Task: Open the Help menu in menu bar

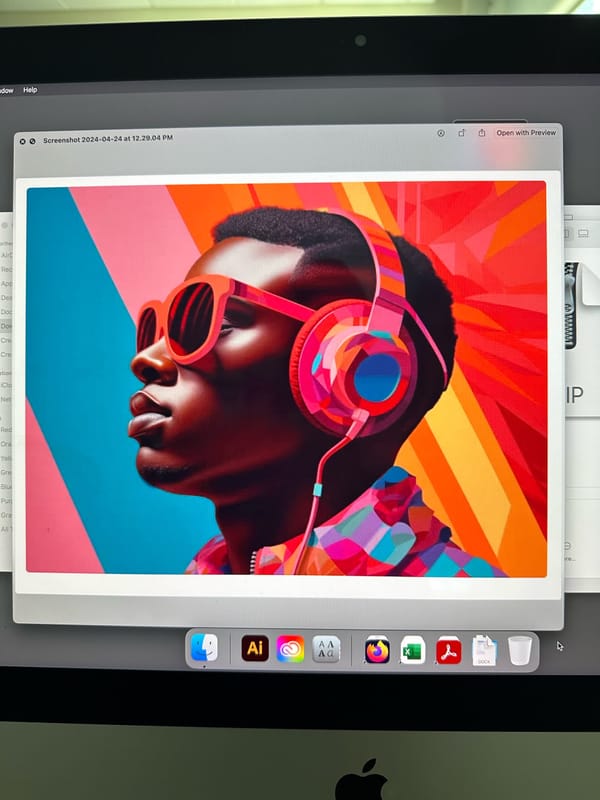Action: point(30,90)
